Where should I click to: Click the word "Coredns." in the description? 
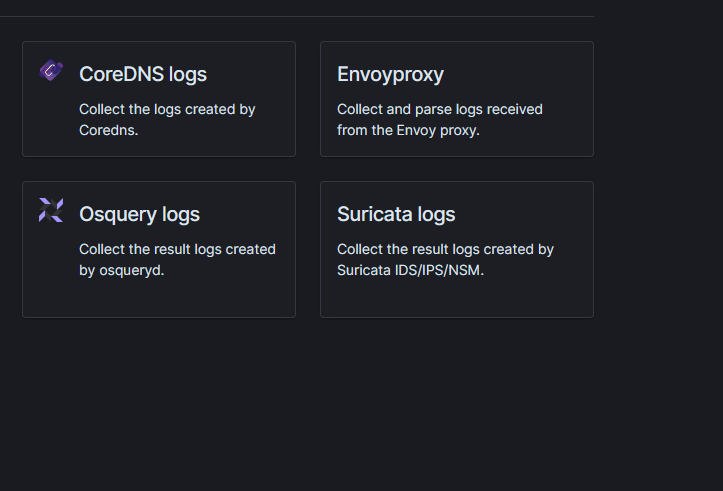(108, 130)
